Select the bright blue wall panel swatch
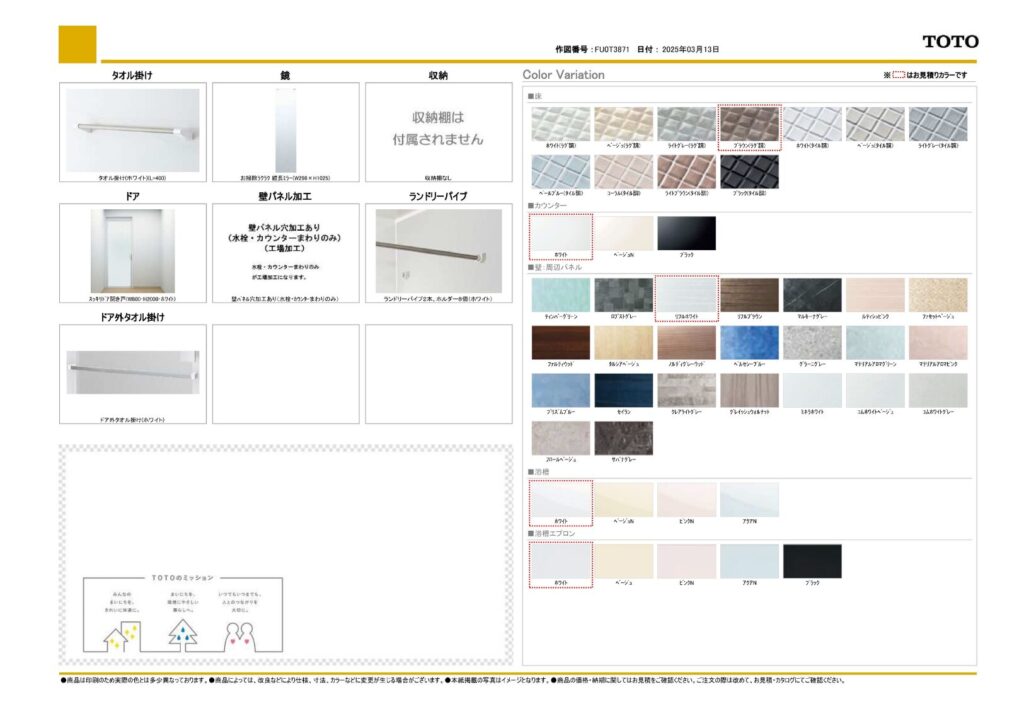Screen dimensions: 1024x709 pos(749,342)
